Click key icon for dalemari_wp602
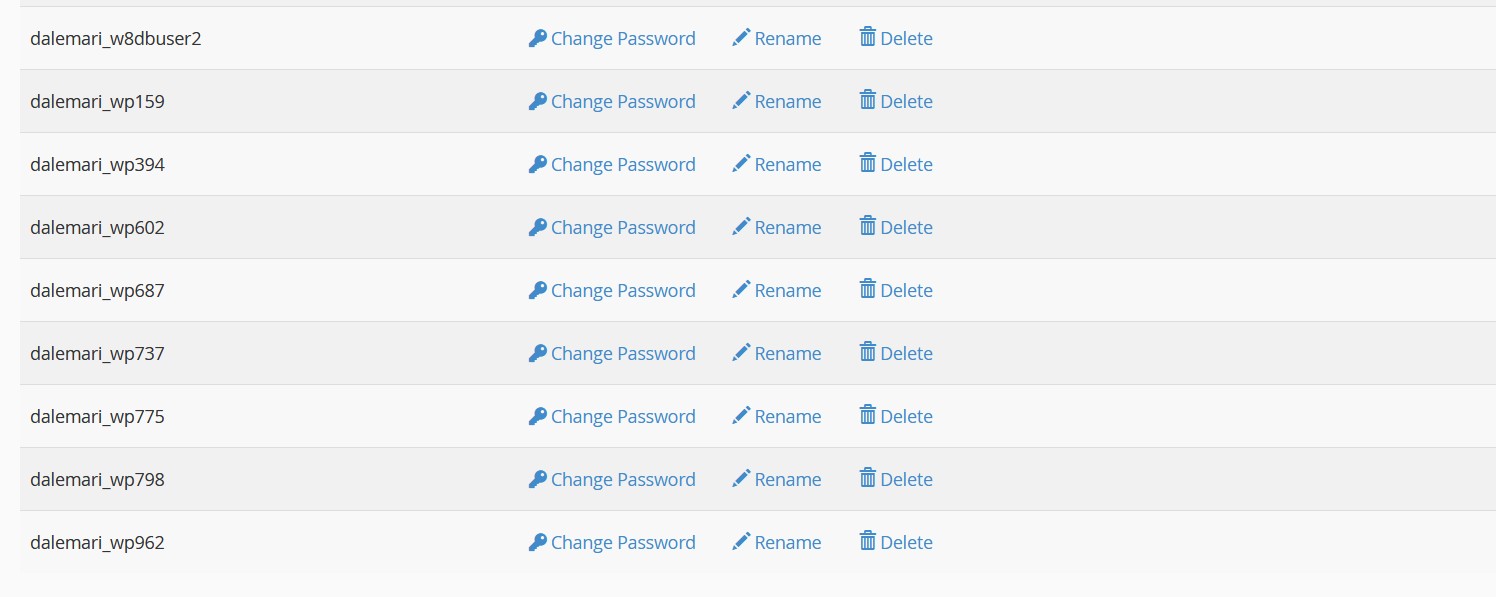Viewport: 1496px width, 597px height. pyautogui.click(x=538, y=227)
